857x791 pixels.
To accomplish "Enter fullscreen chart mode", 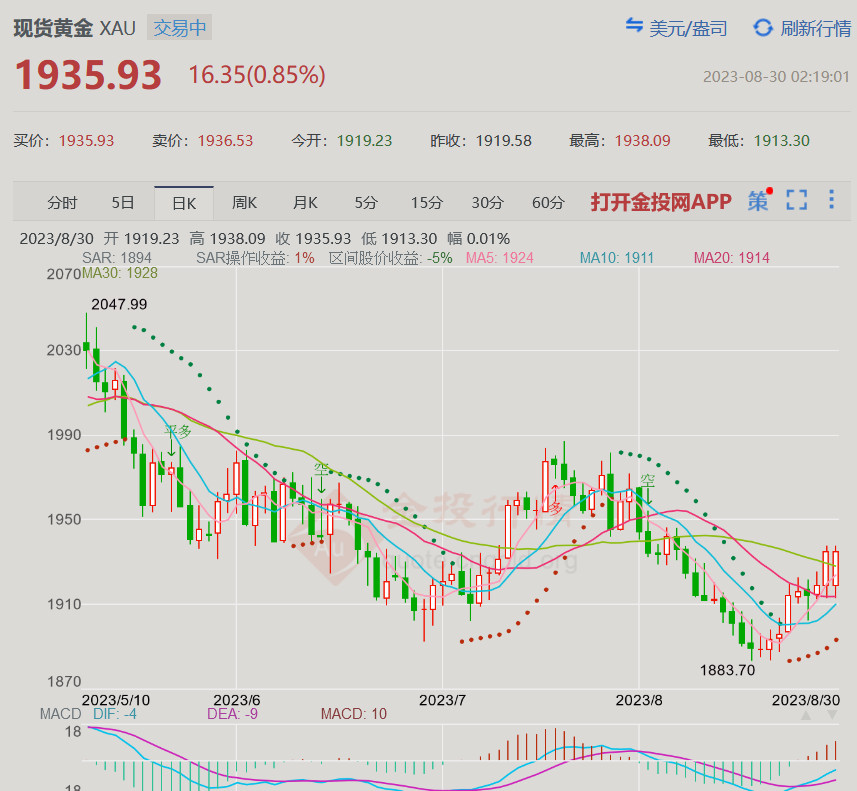I will tap(796, 201).
